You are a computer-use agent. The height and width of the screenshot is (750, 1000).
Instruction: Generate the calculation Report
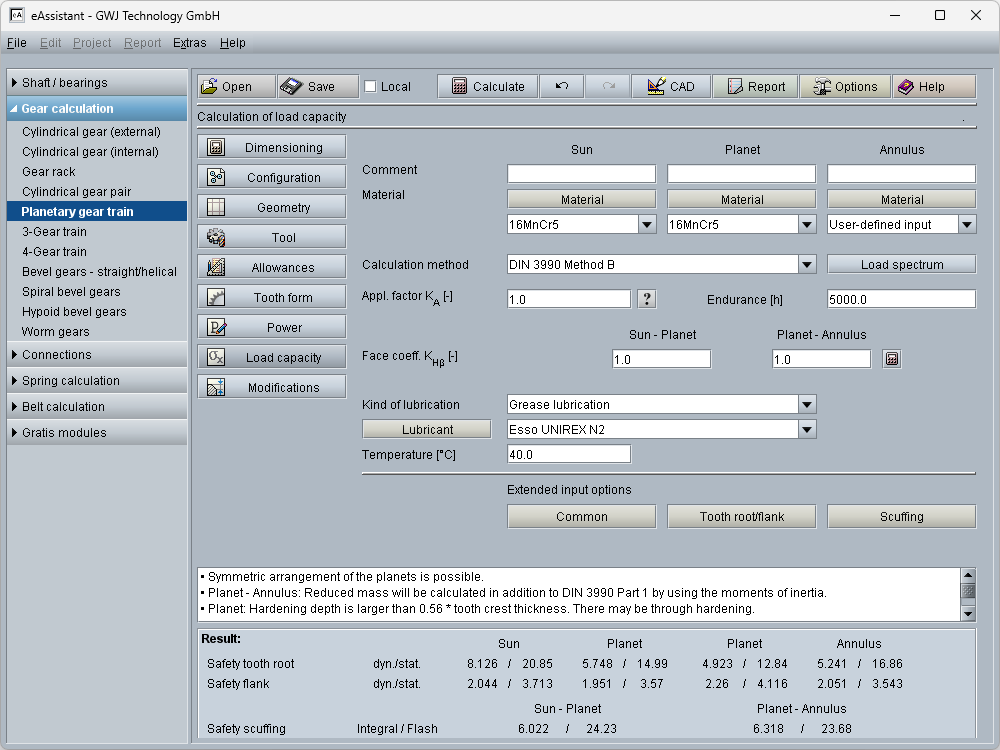click(x=755, y=87)
